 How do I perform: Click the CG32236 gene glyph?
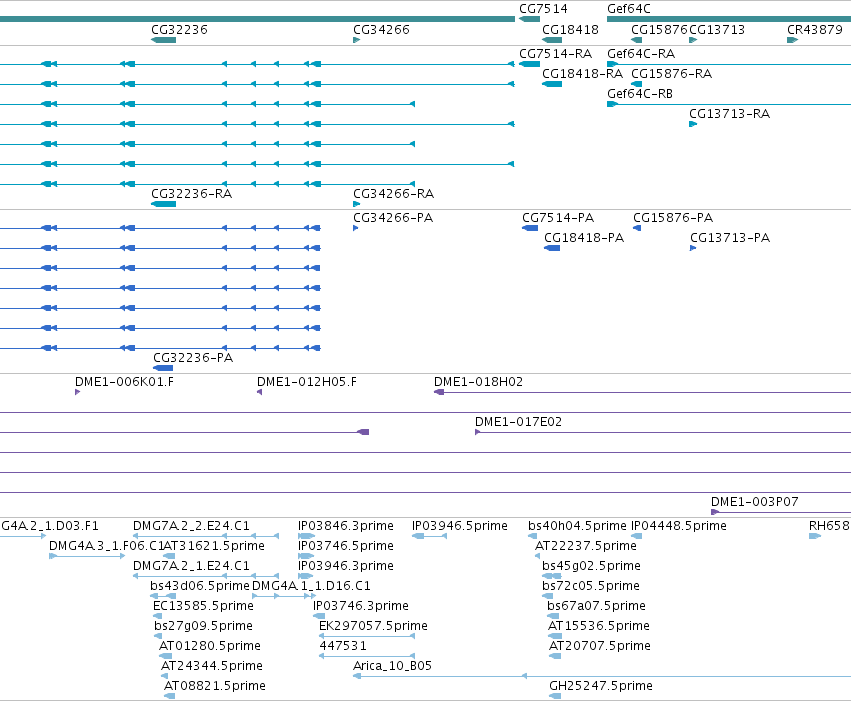[163, 40]
